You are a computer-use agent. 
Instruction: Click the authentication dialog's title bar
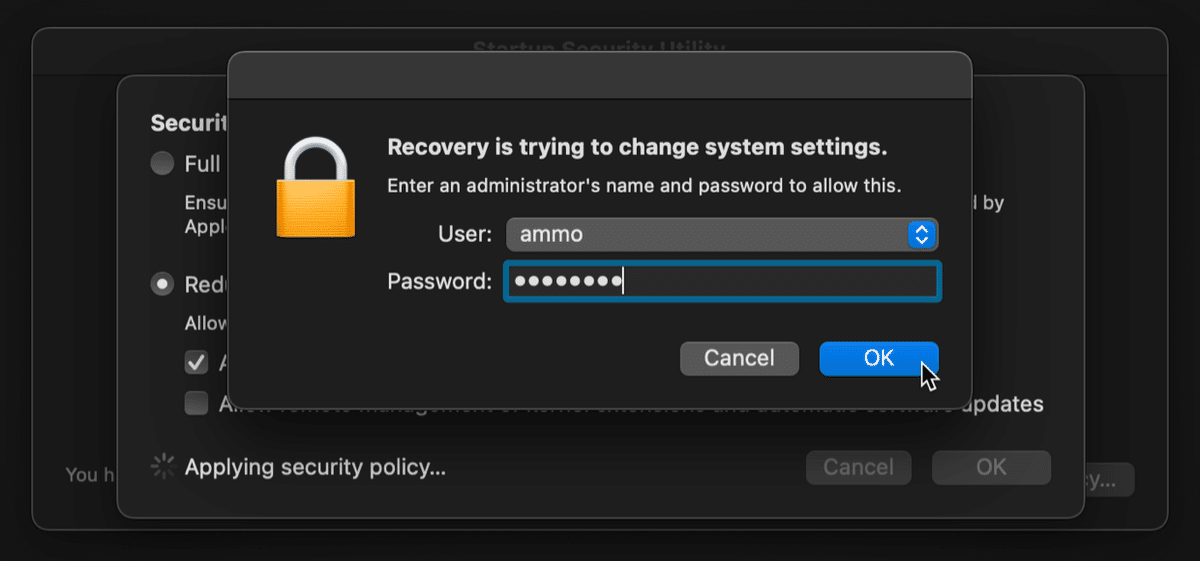tap(600, 76)
